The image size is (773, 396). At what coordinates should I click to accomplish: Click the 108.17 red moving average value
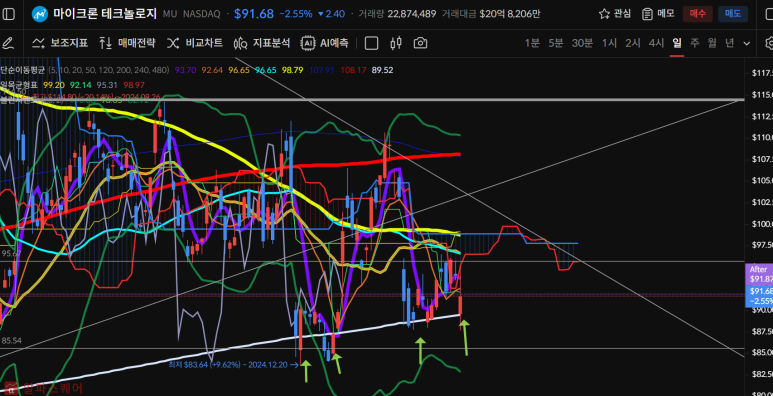(353, 70)
